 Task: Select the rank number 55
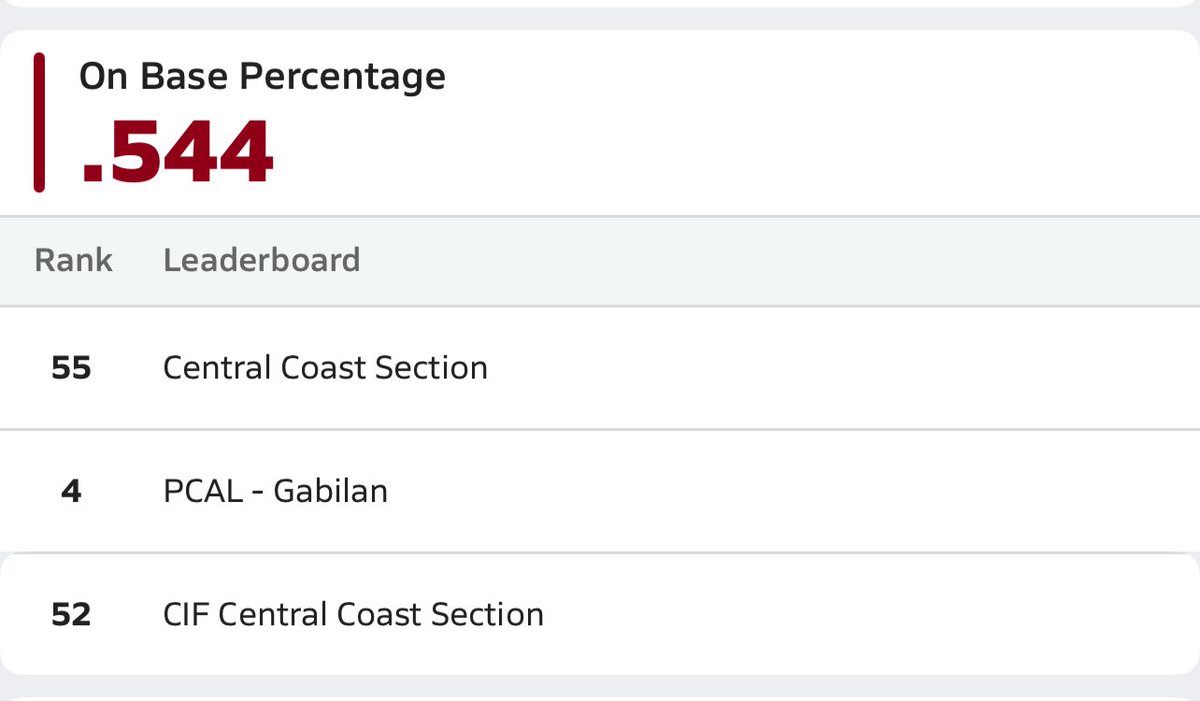[71, 368]
